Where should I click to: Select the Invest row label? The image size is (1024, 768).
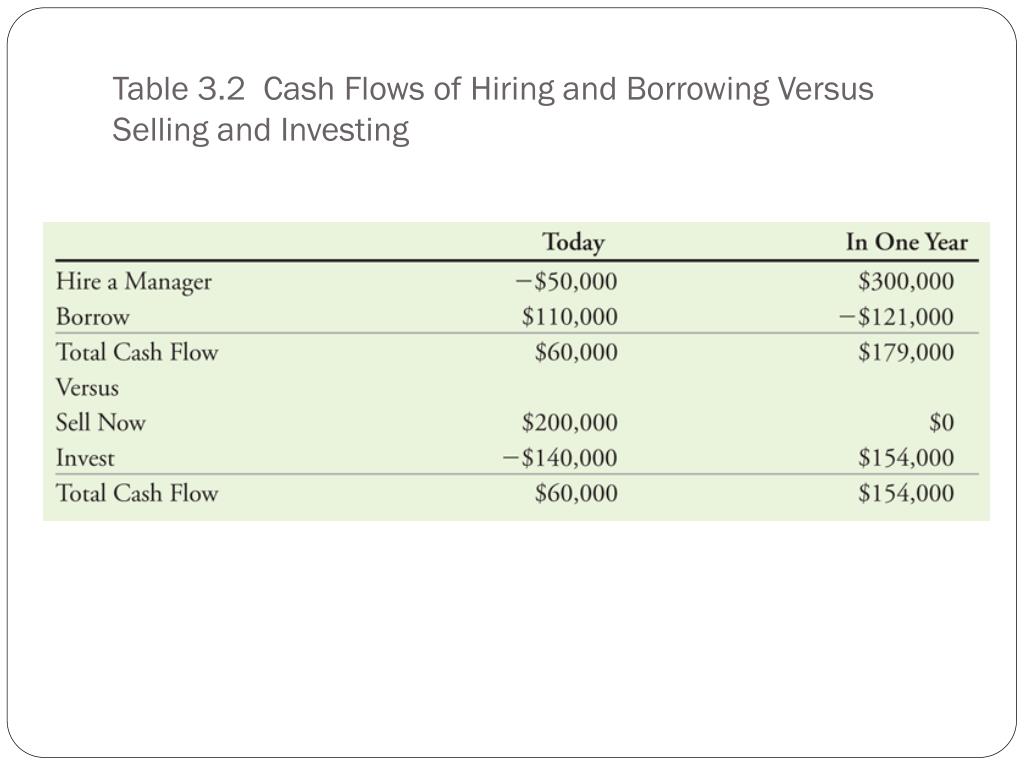tap(85, 458)
